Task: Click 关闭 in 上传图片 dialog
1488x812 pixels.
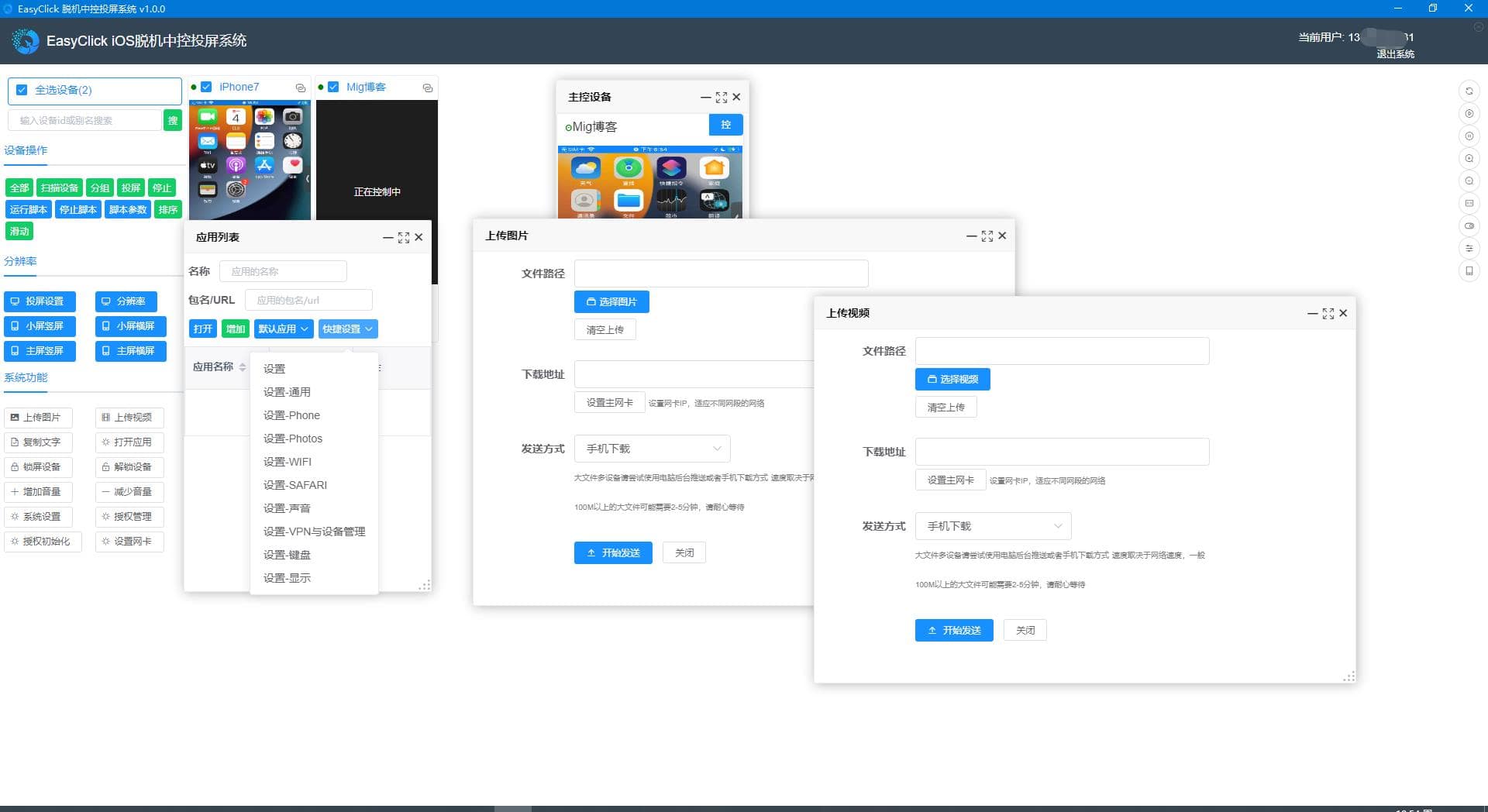Action: pos(684,553)
